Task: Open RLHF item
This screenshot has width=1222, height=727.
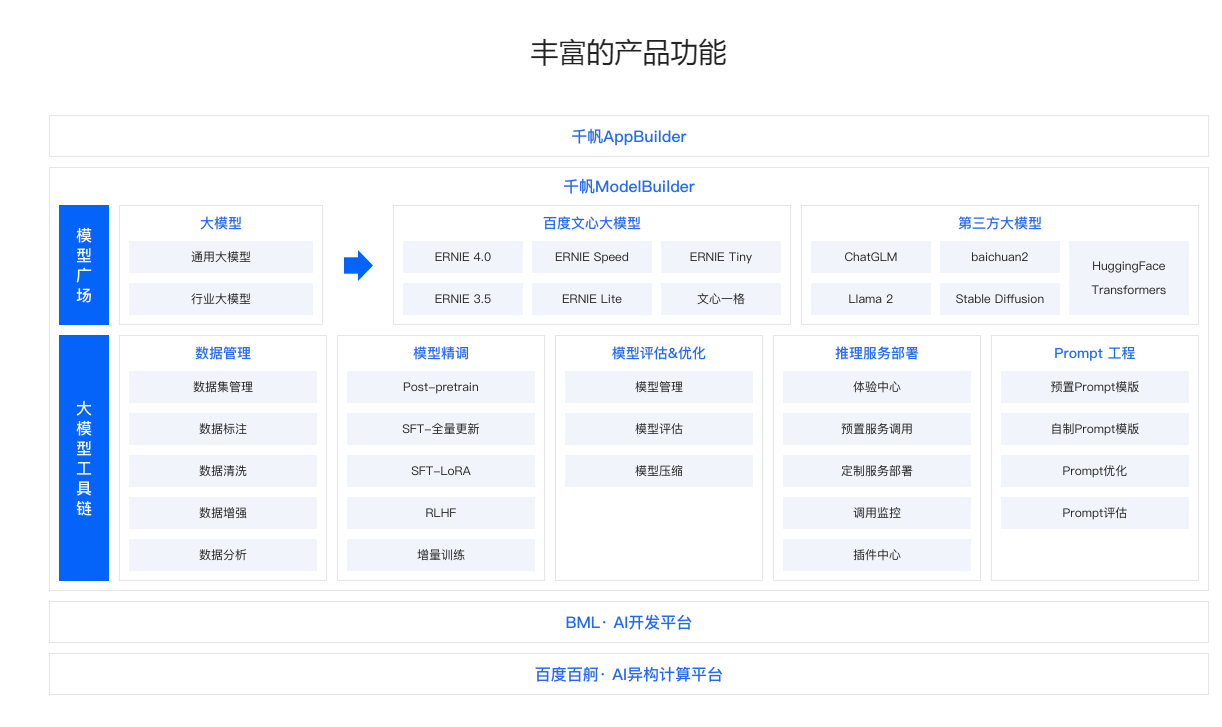Action: point(441,513)
